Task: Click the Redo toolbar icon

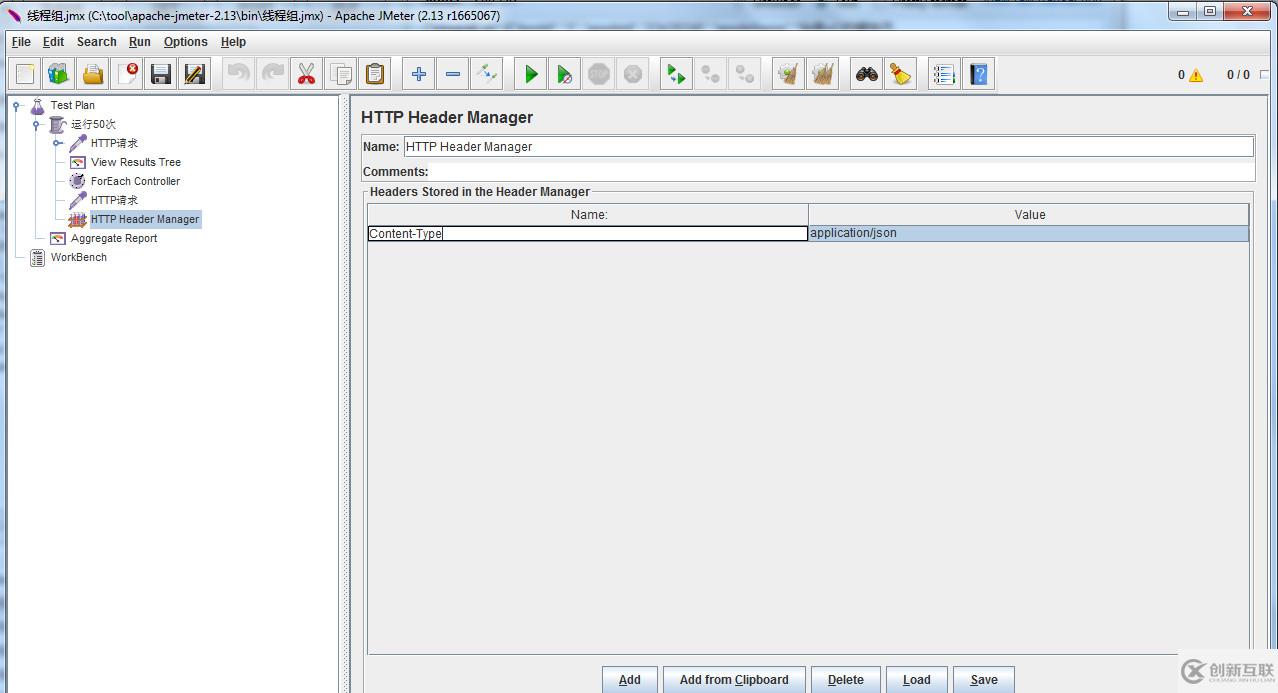Action: pos(272,74)
